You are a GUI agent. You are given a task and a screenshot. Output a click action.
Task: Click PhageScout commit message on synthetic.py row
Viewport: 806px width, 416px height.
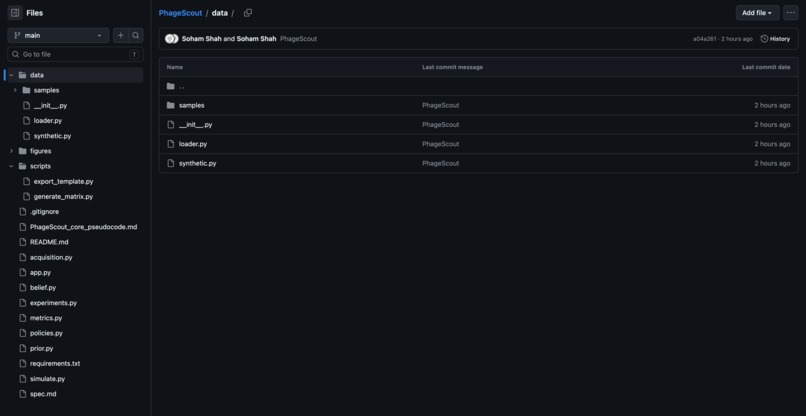click(441, 163)
